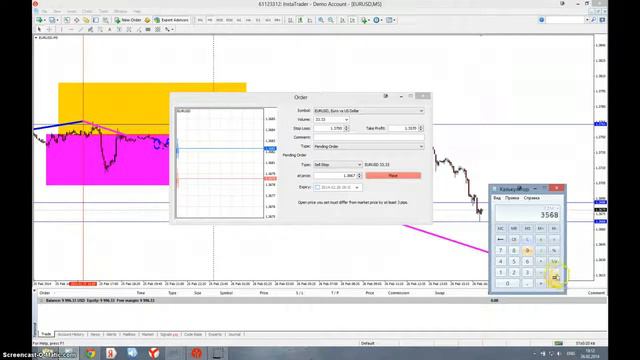This screenshot has height=360, width=640.
Task: Open a new chart from toolbar
Action: click(x=40, y=20)
